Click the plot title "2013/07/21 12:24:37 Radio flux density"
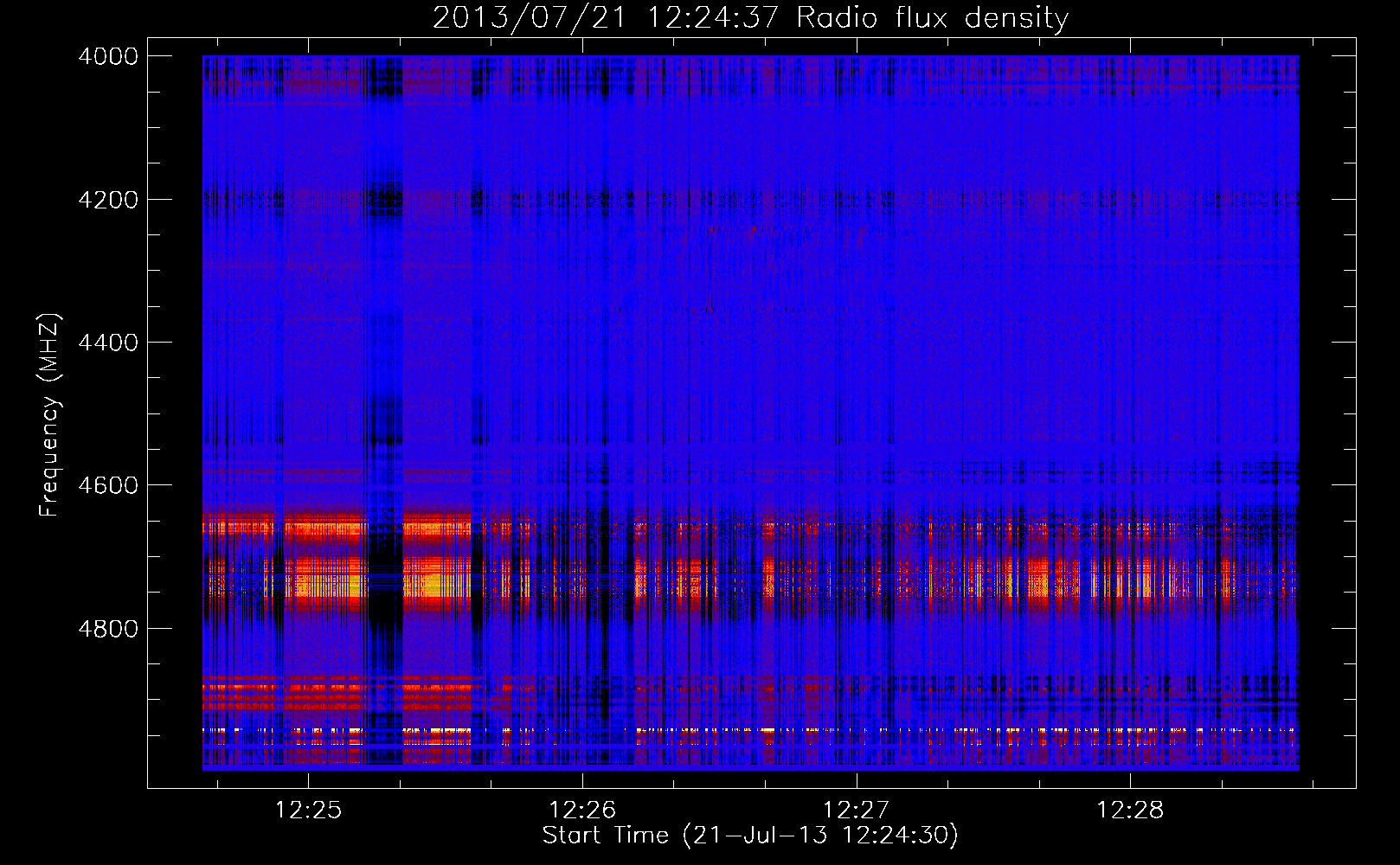Viewport: 1400px width, 865px height. [750, 17]
